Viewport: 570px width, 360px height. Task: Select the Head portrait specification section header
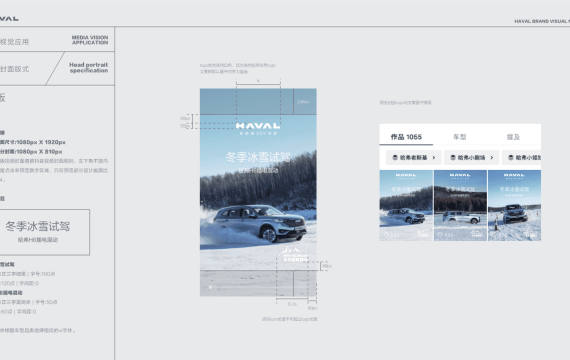coord(89,68)
